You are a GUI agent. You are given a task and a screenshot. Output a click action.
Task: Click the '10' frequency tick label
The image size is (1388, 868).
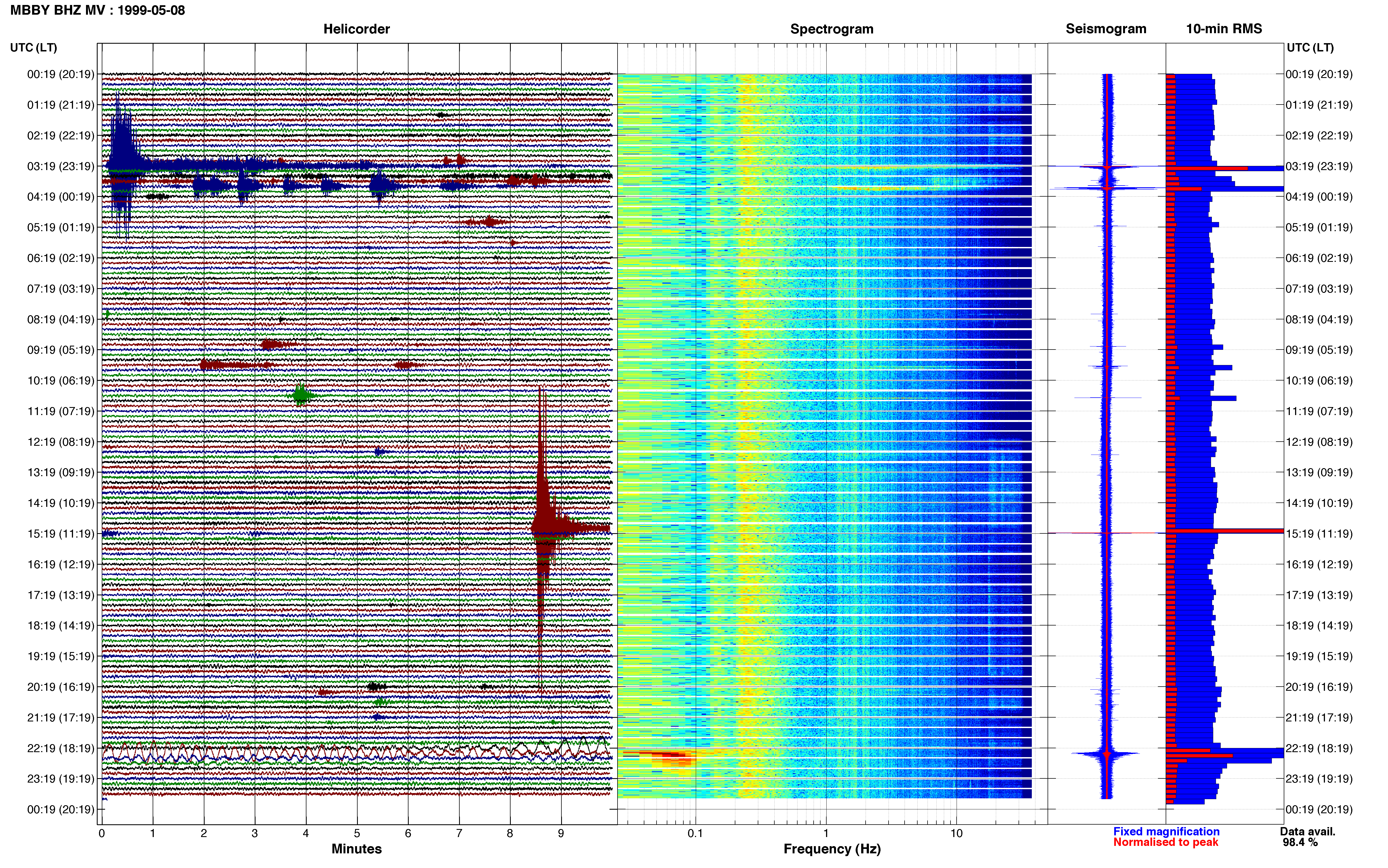pyautogui.click(x=956, y=833)
